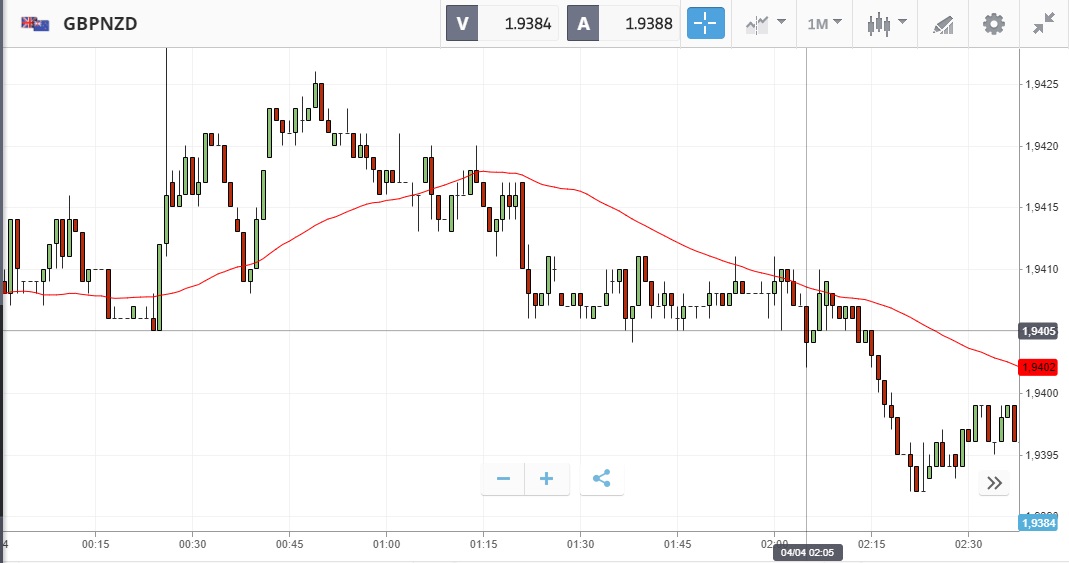Collapse chart with the shrink arrows icon
This screenshot has height=563, width=1069.
[1044, 24]
